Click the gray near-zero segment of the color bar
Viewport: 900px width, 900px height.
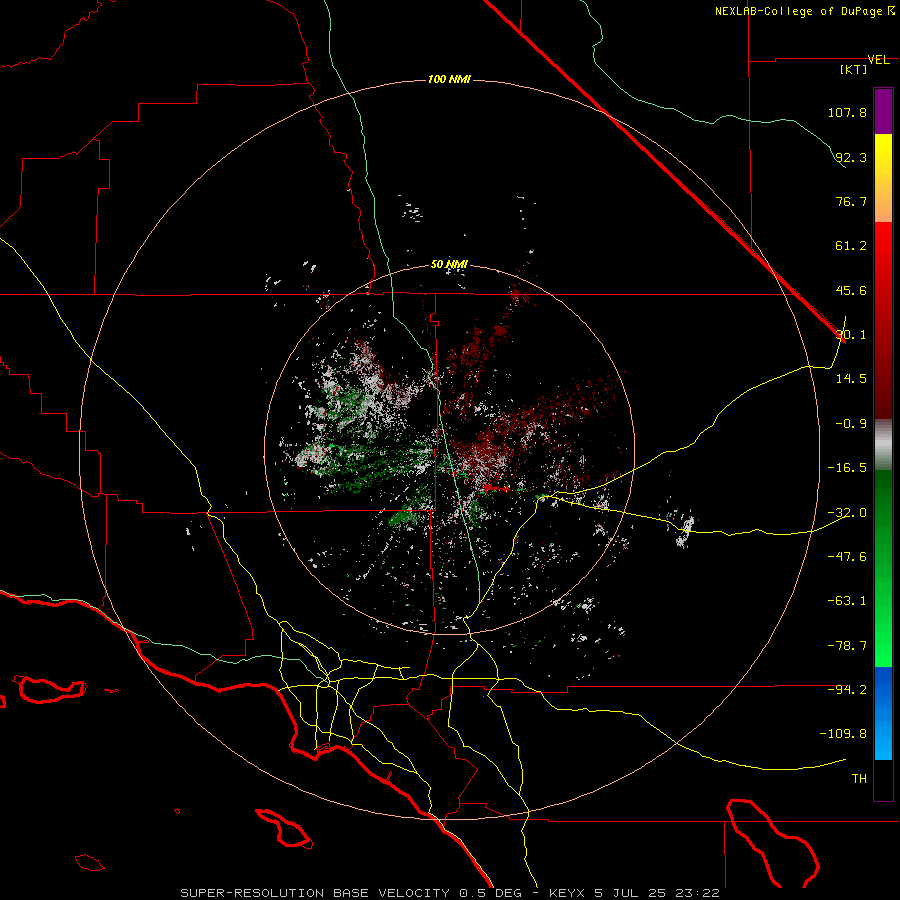(883, 444)
